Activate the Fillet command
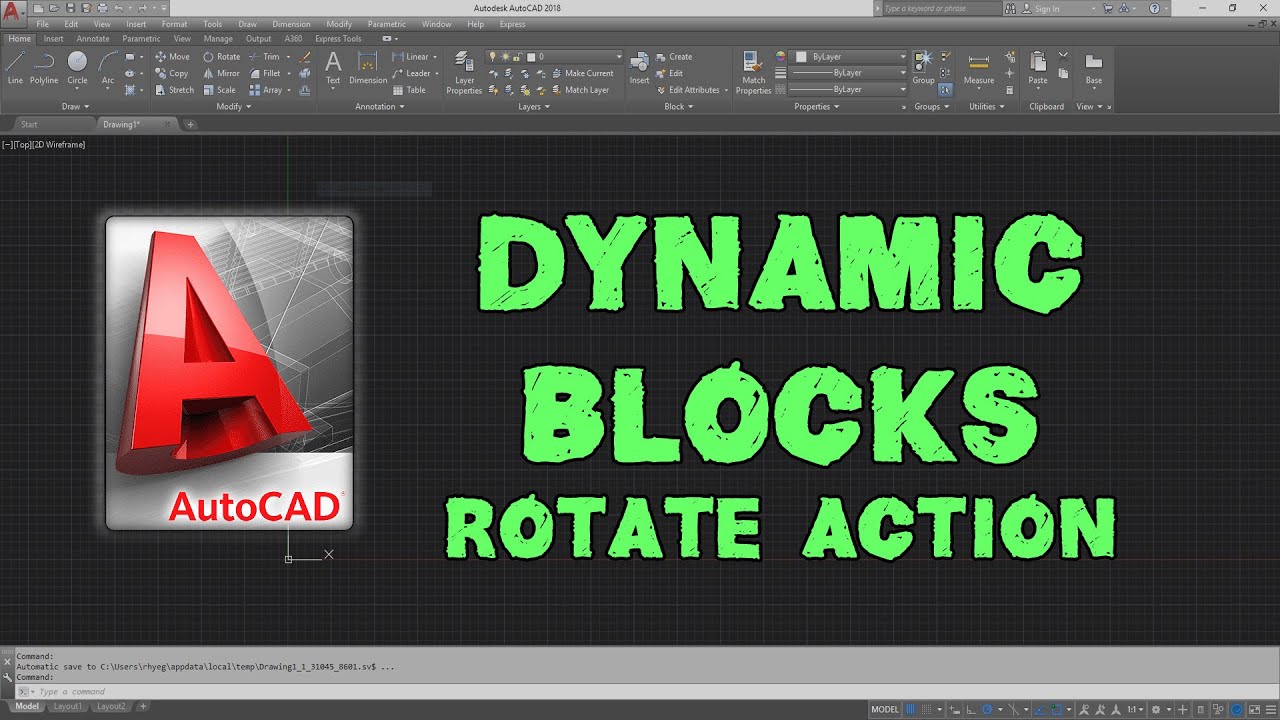Viewport: 1280px width, 720px height. [x=265, y=73]
